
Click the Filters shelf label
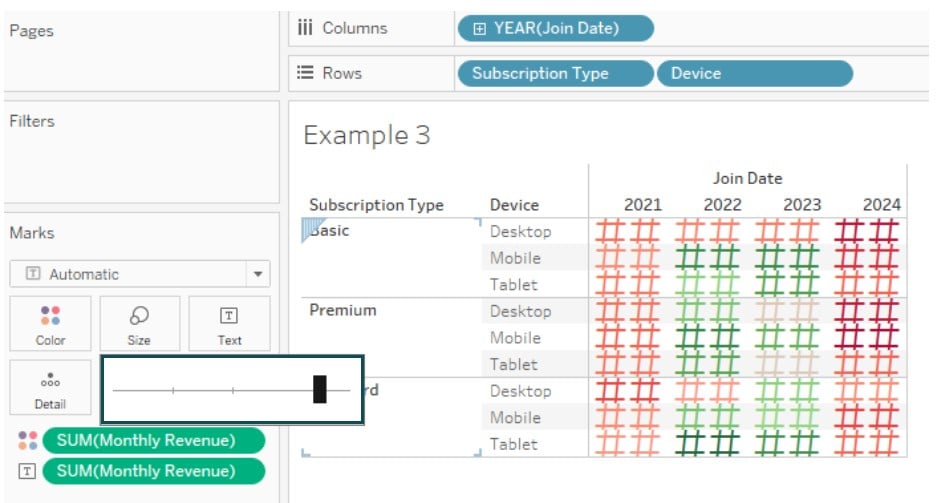coord(32,121)
